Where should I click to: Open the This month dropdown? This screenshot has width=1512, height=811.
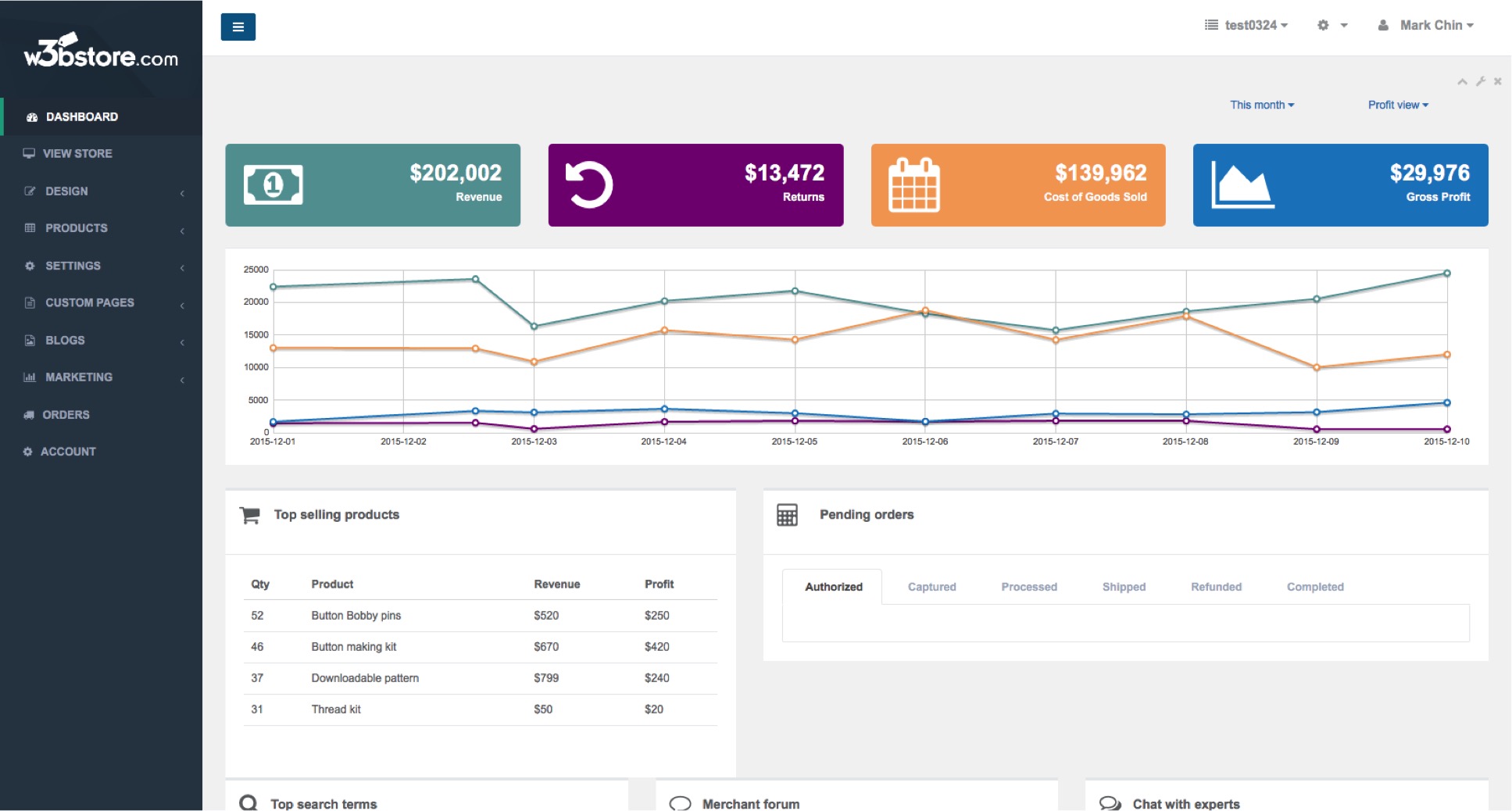click(1261, 105)
